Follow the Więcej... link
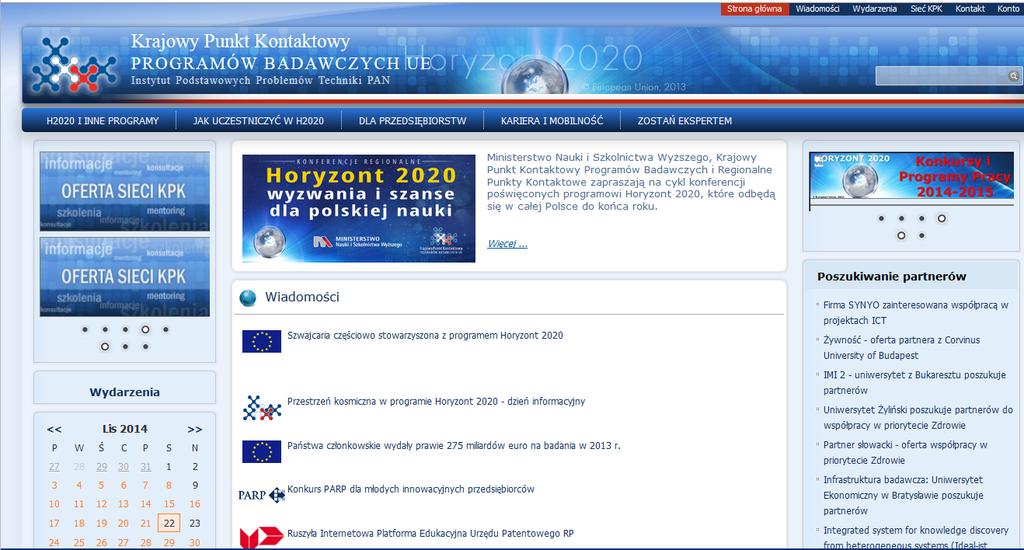This screenshot has height=550, width=1024. tap(507, 244)
